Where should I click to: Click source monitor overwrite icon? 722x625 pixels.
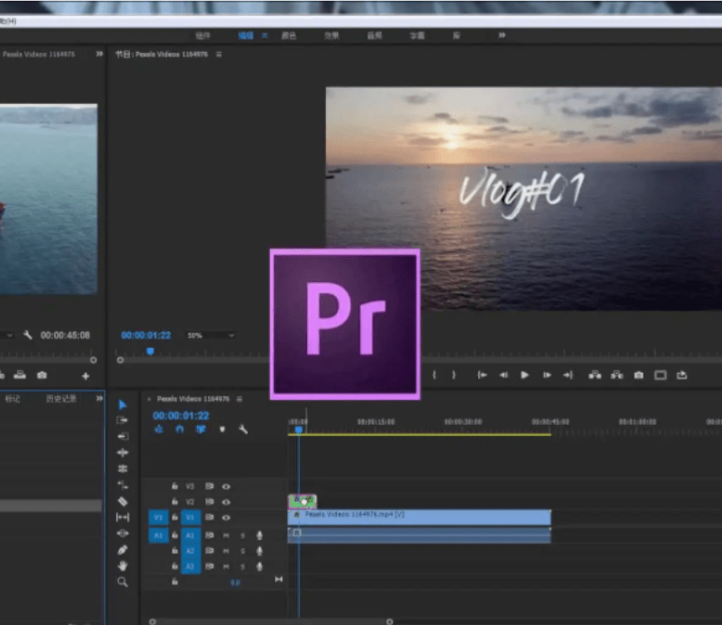tap(20, 375)
